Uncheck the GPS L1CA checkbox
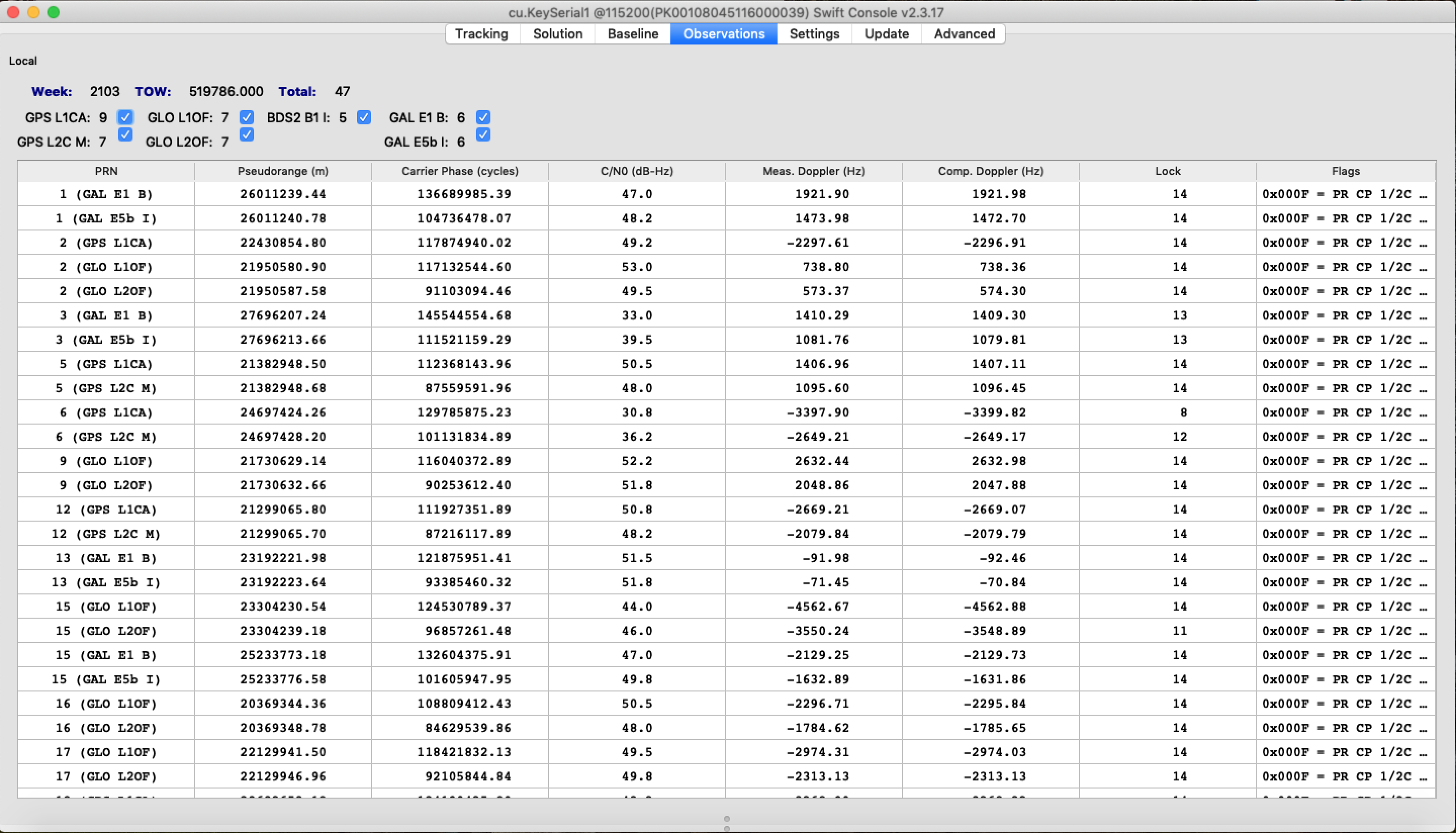1456x833 pixels. (125, 117)
